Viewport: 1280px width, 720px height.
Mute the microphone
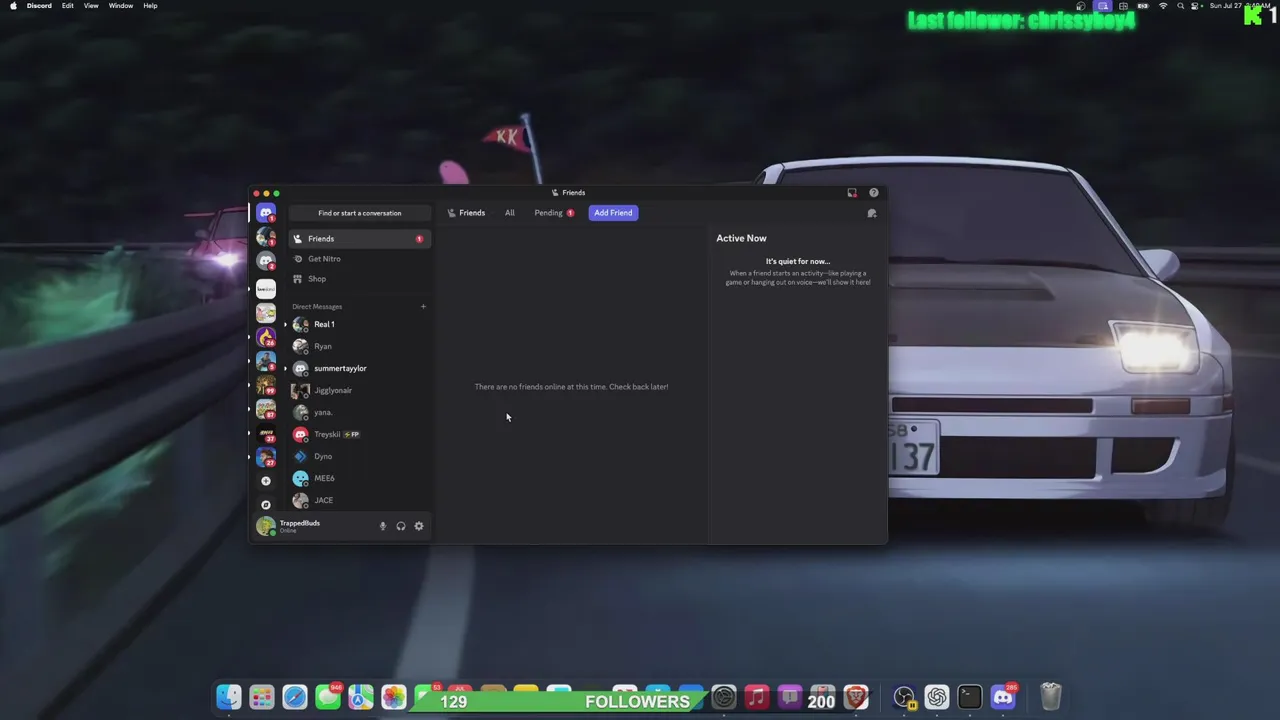click(x=382, y=526)
